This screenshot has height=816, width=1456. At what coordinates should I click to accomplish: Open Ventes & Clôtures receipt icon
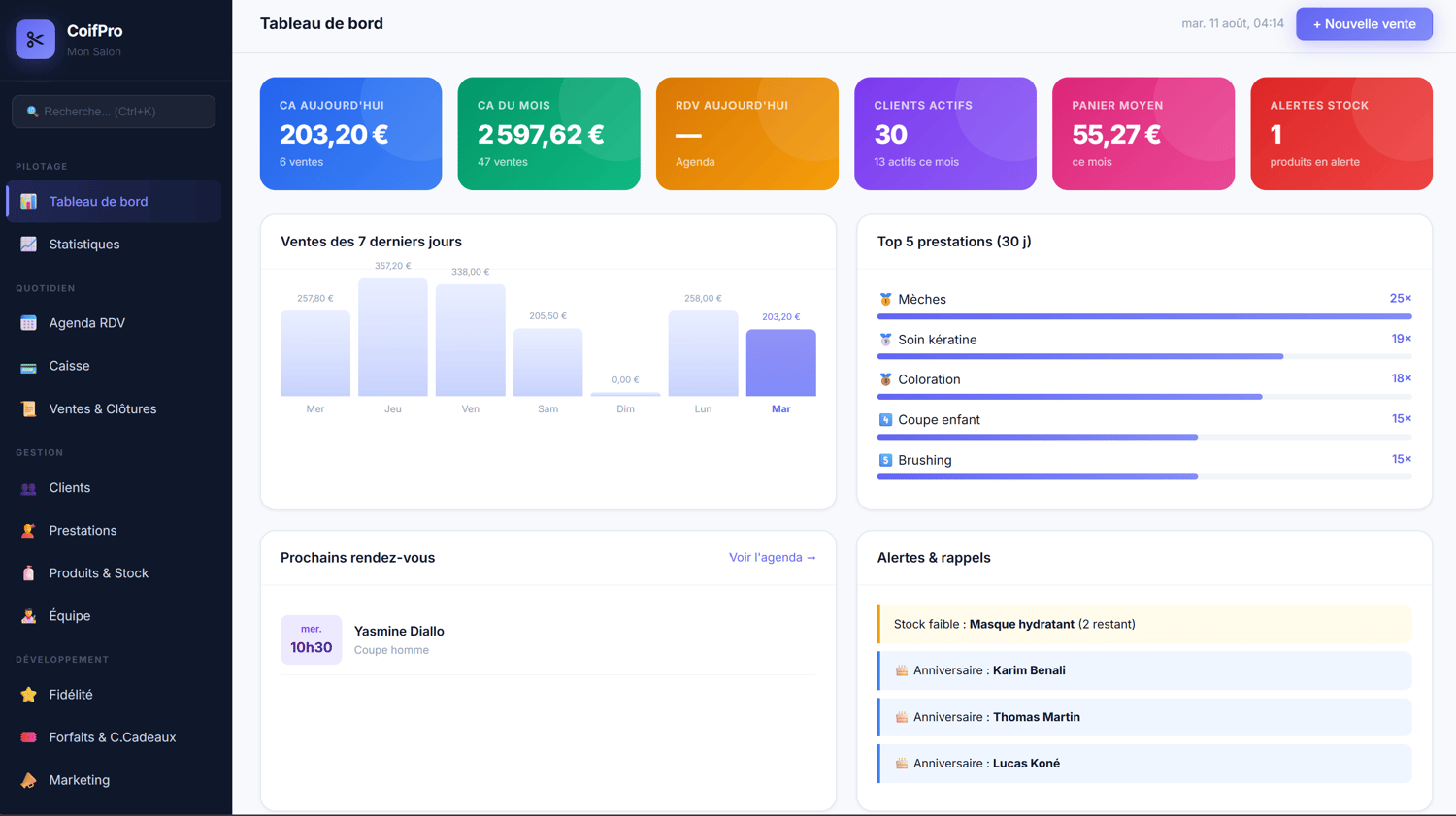(28, 409)
